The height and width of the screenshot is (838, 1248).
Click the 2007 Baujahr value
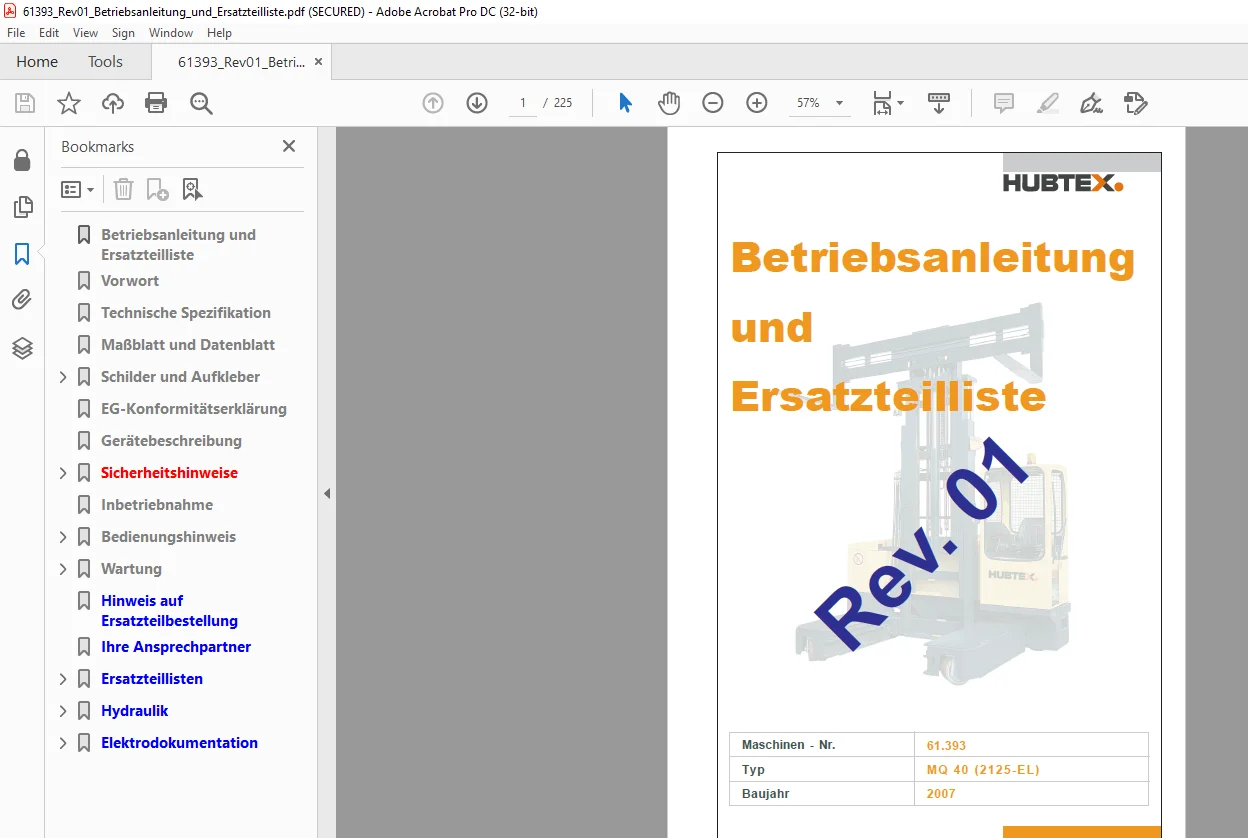coord(941,793)
